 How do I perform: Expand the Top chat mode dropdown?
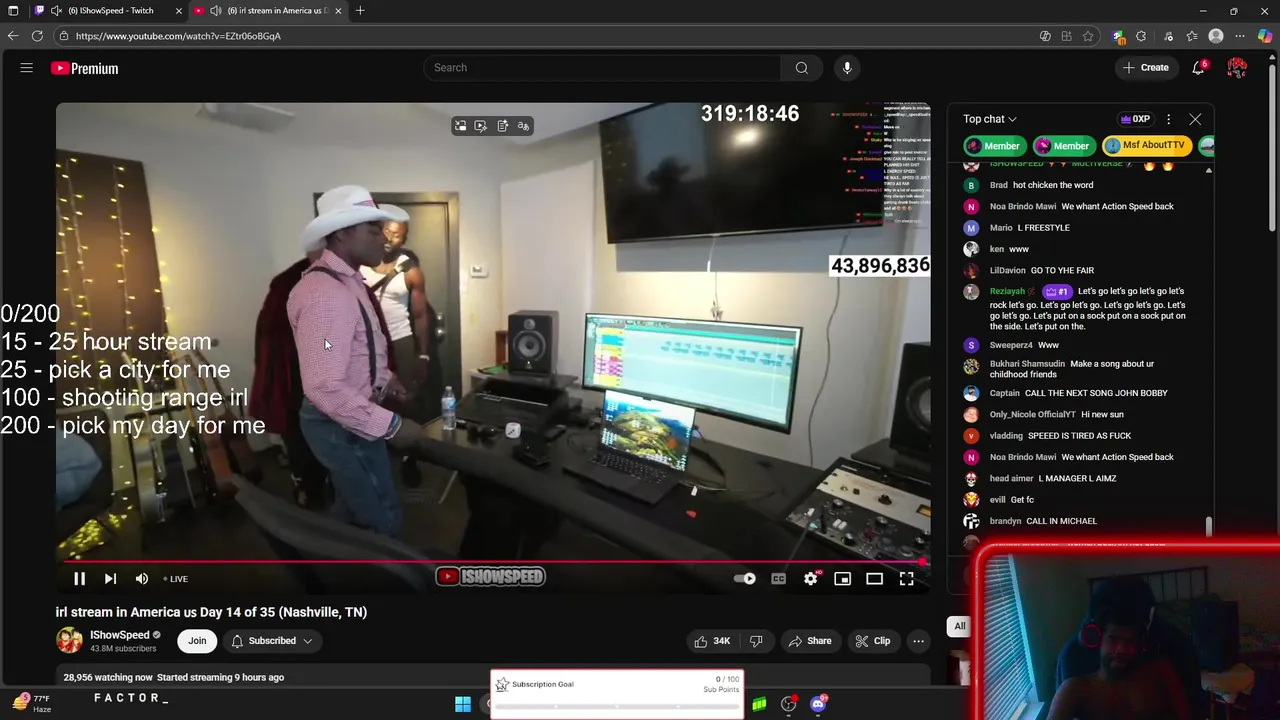(x=990, y=119)
